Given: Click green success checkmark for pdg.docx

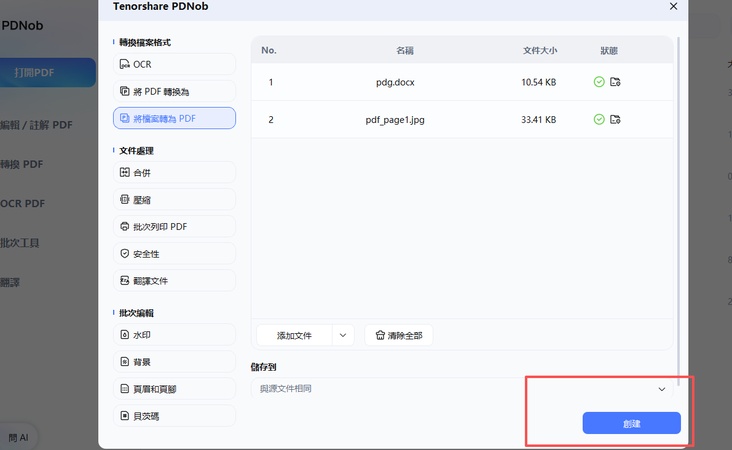Looking at the screenshot, I should tap(599, 82).
